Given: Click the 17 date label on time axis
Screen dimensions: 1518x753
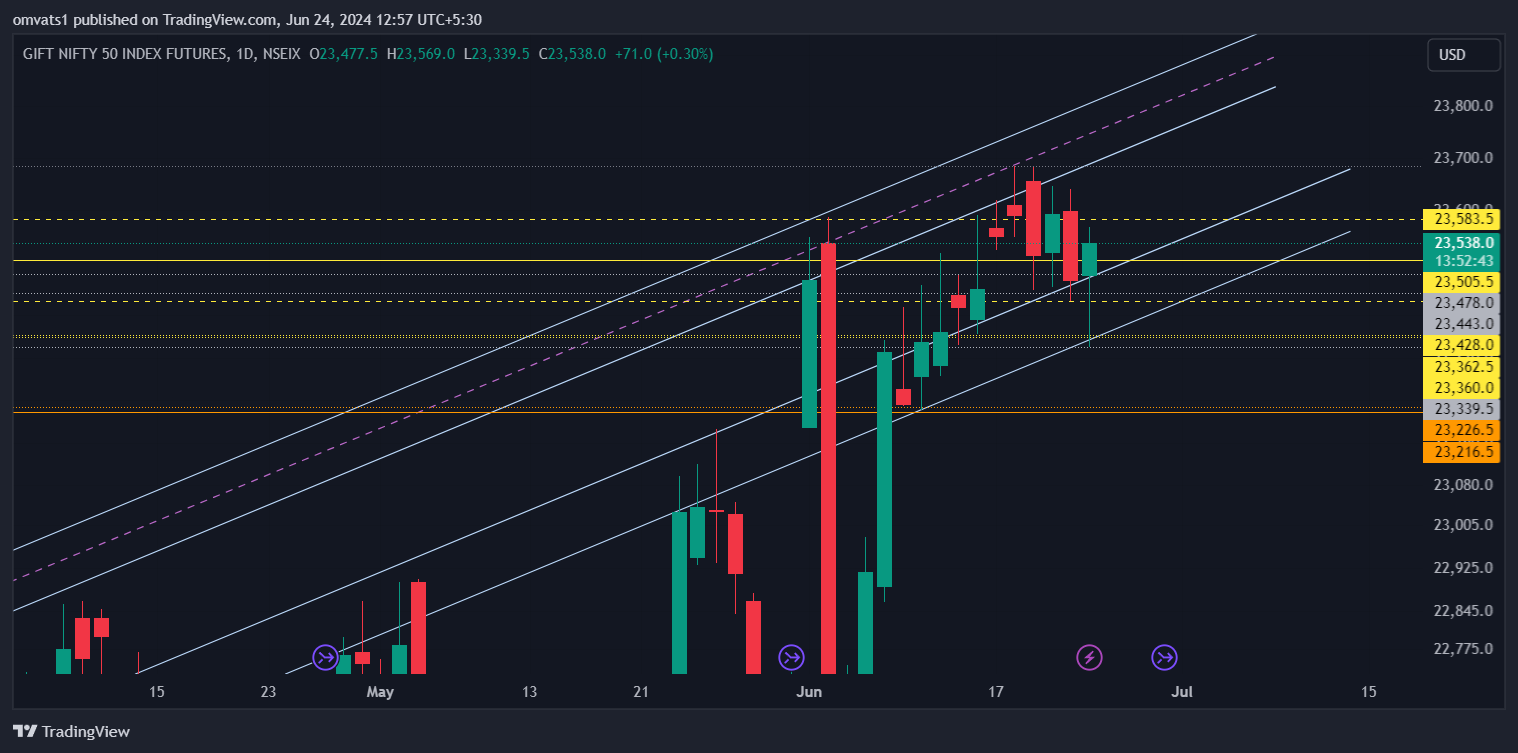Looking at the screenshot, I should click(x=996, y=692).
